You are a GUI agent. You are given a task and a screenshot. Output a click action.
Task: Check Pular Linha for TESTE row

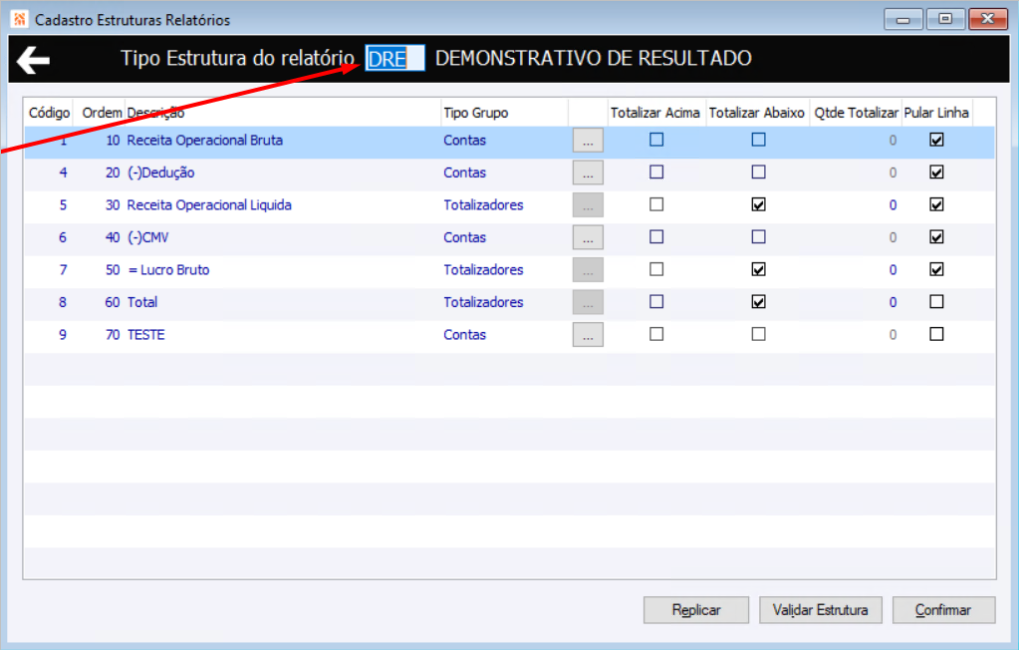tap(936, 334)
